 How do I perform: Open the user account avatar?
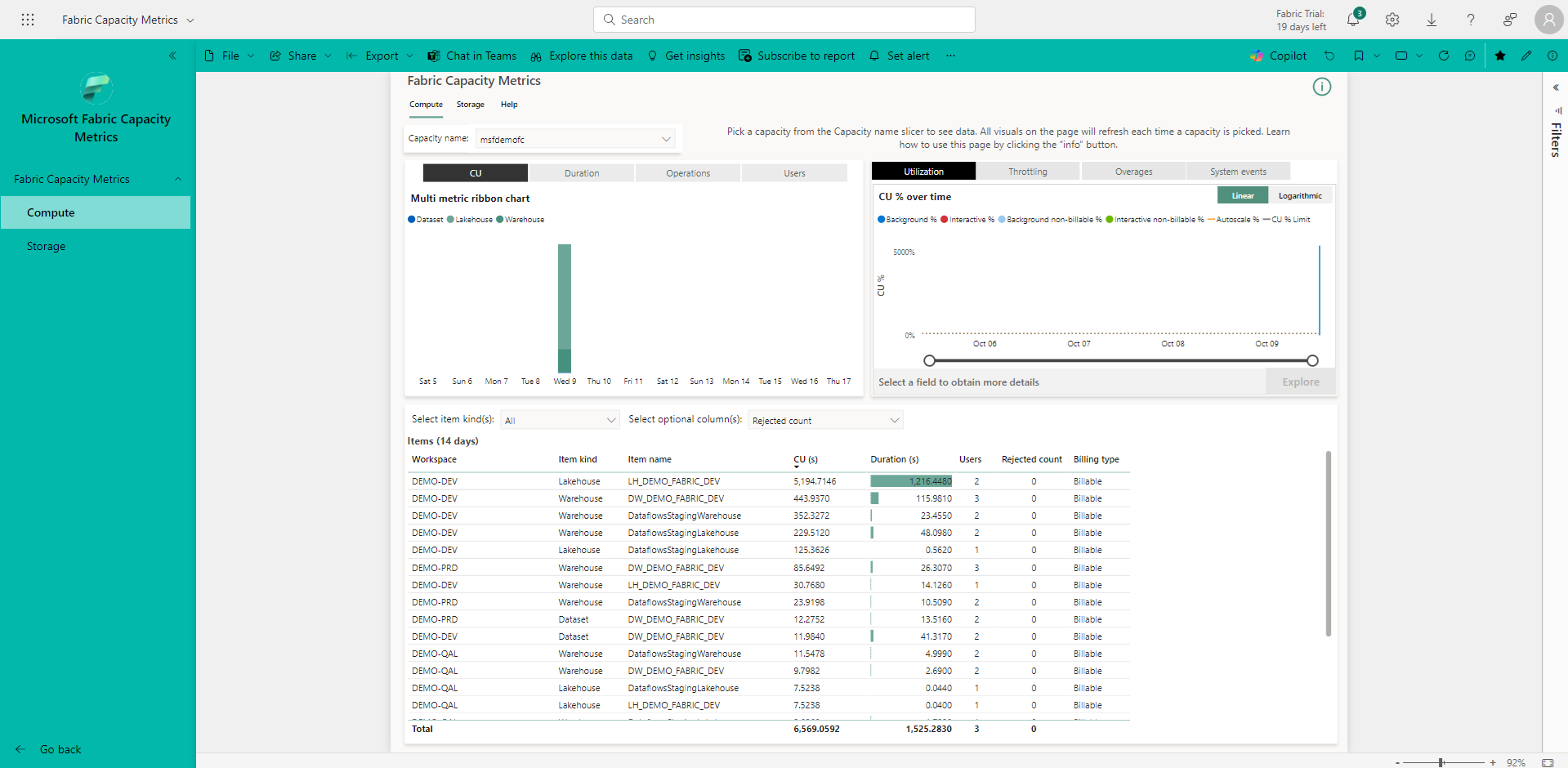tap(1548, 20)
